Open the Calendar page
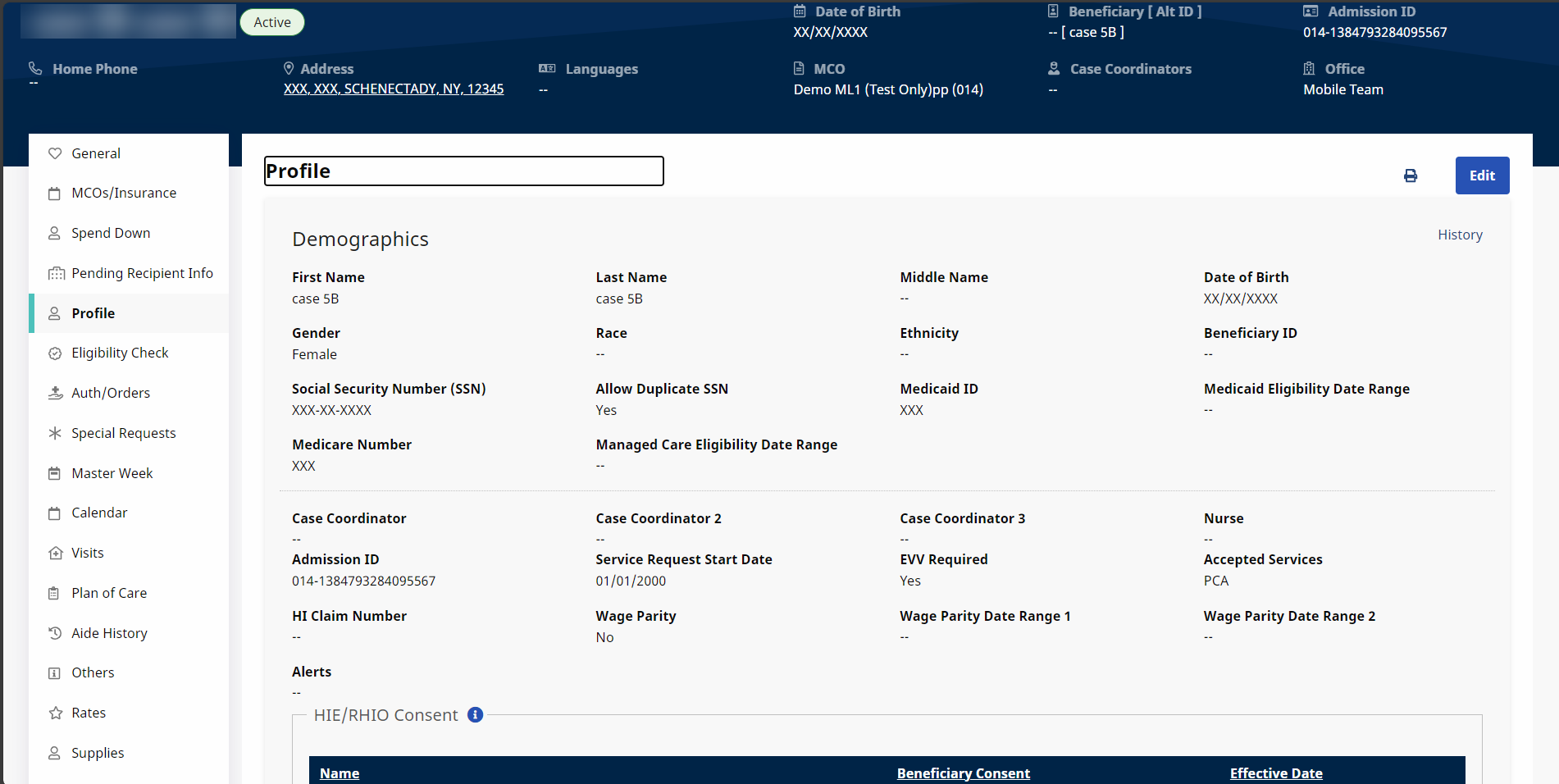The image size is (1559, 784). 129,513
